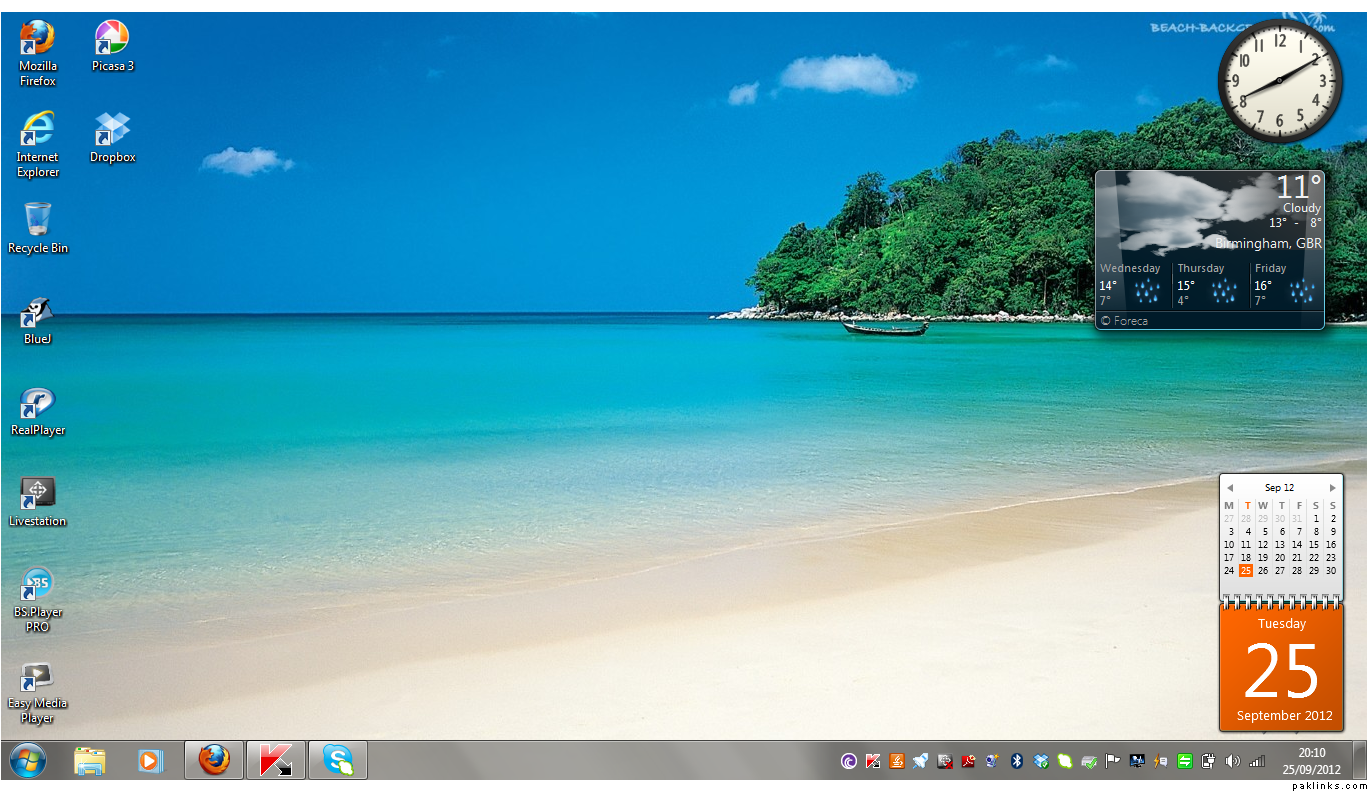Select the 26th in the calendar gadget
Screen dimensions: 1368x792
coord(1263,571)
